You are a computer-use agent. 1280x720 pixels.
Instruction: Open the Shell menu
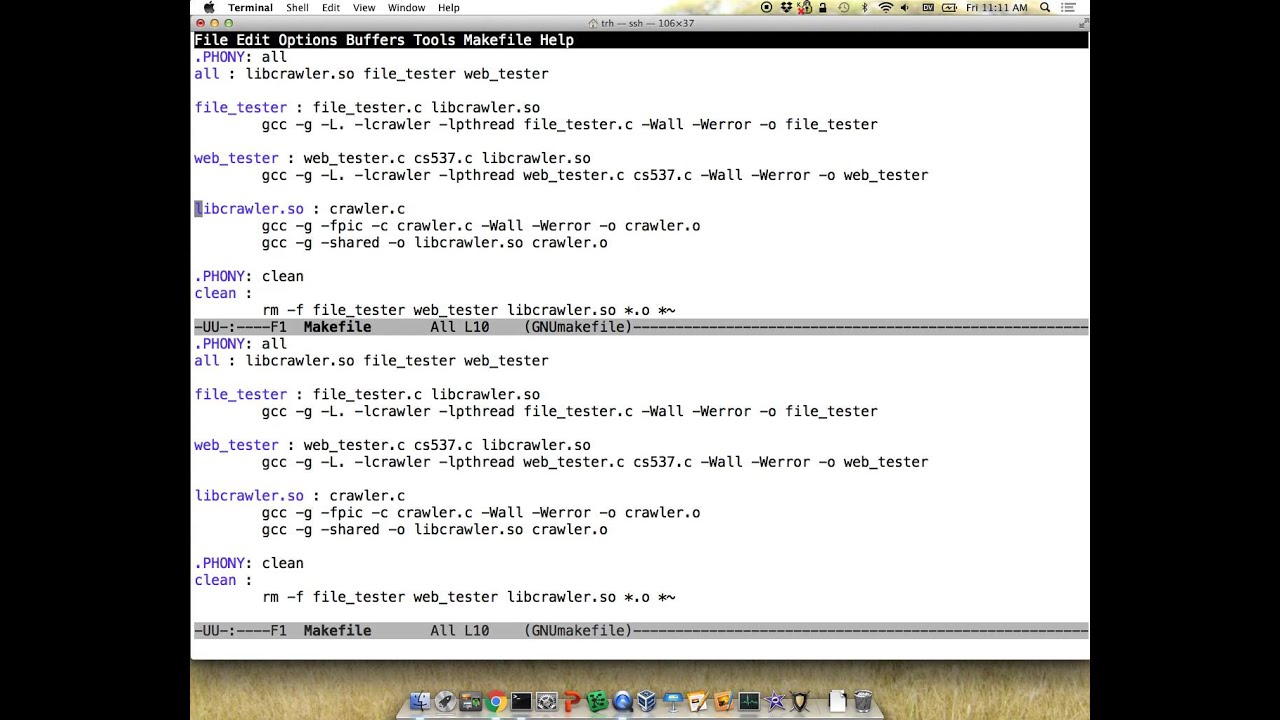point(297,7)
